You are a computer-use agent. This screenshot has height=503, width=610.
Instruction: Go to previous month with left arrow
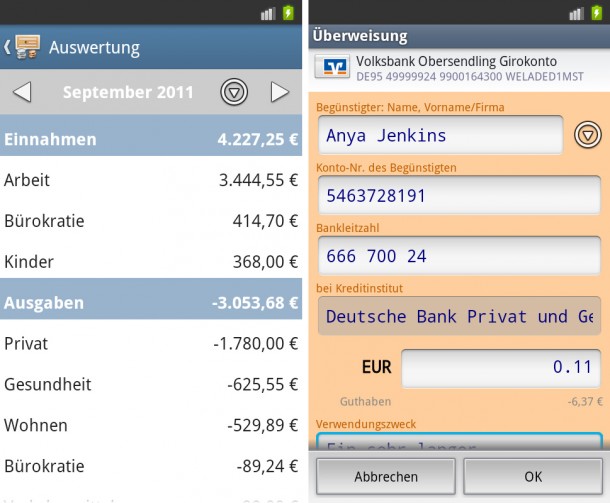[x=22, y=93]
